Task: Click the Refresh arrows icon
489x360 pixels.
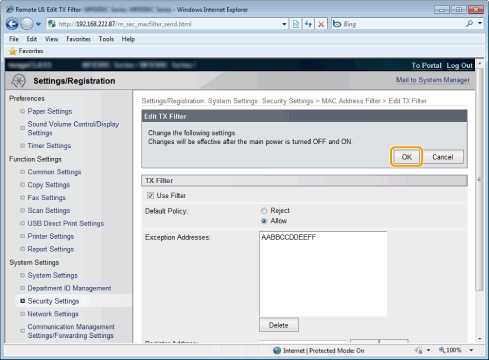Action: tap(308, 24)
